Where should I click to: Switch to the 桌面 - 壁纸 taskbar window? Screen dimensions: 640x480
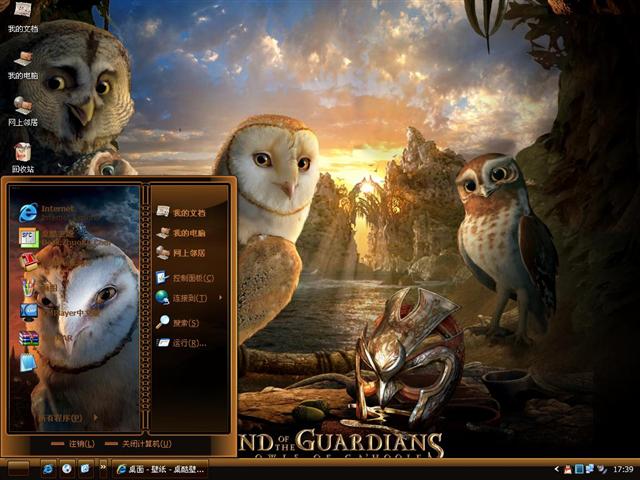click(160, 469)
